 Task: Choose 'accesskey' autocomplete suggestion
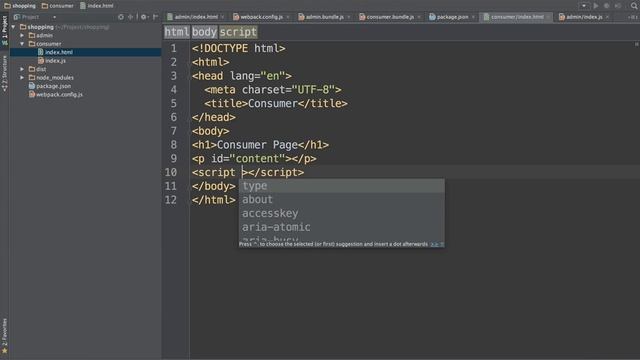tap(342, 213)
